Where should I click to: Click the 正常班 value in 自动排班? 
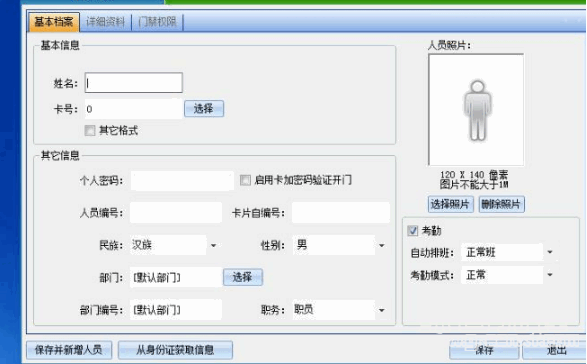(x=481, y=252)
